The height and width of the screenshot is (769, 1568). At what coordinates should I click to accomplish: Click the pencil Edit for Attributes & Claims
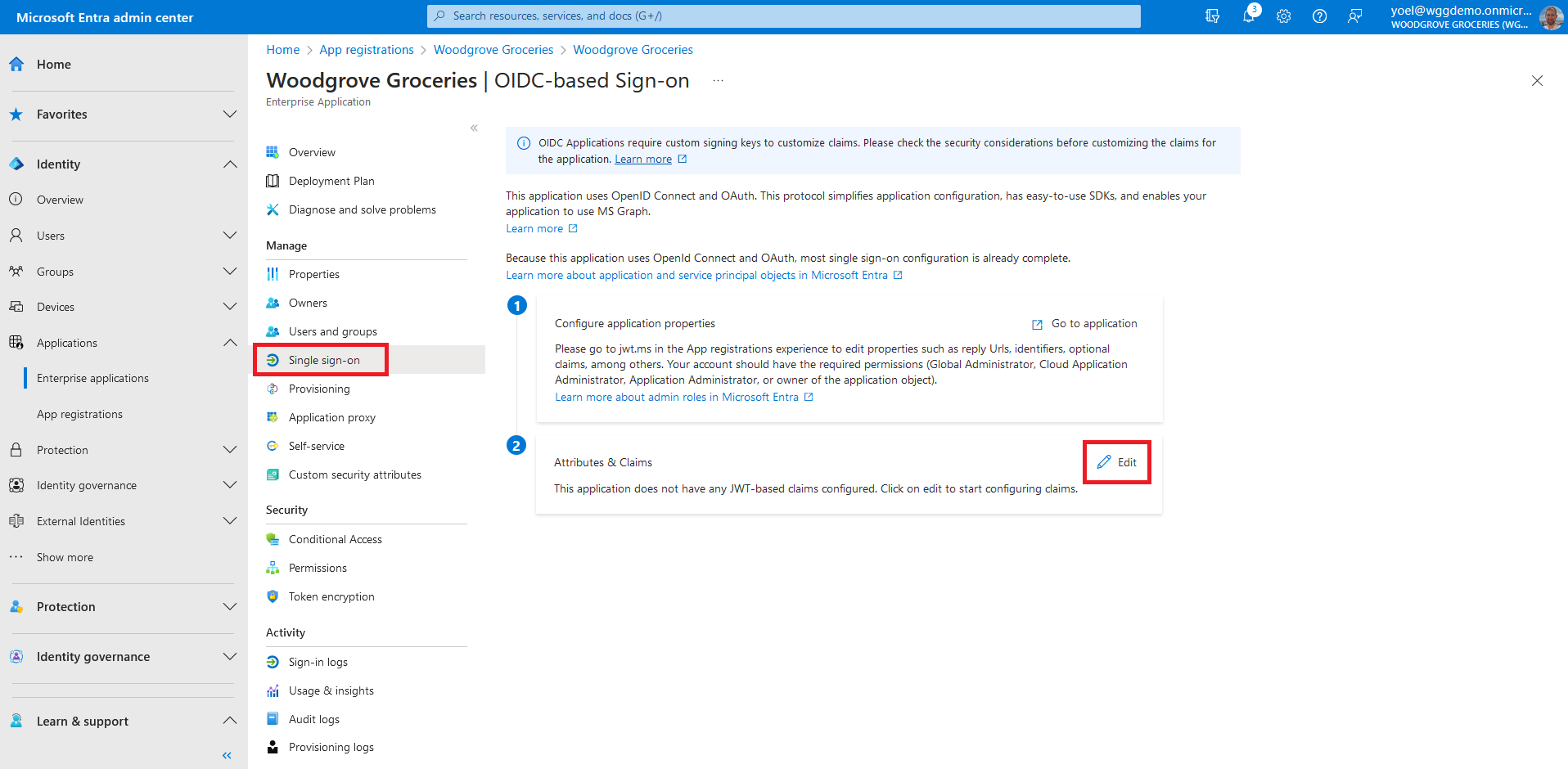[1117, 462]
